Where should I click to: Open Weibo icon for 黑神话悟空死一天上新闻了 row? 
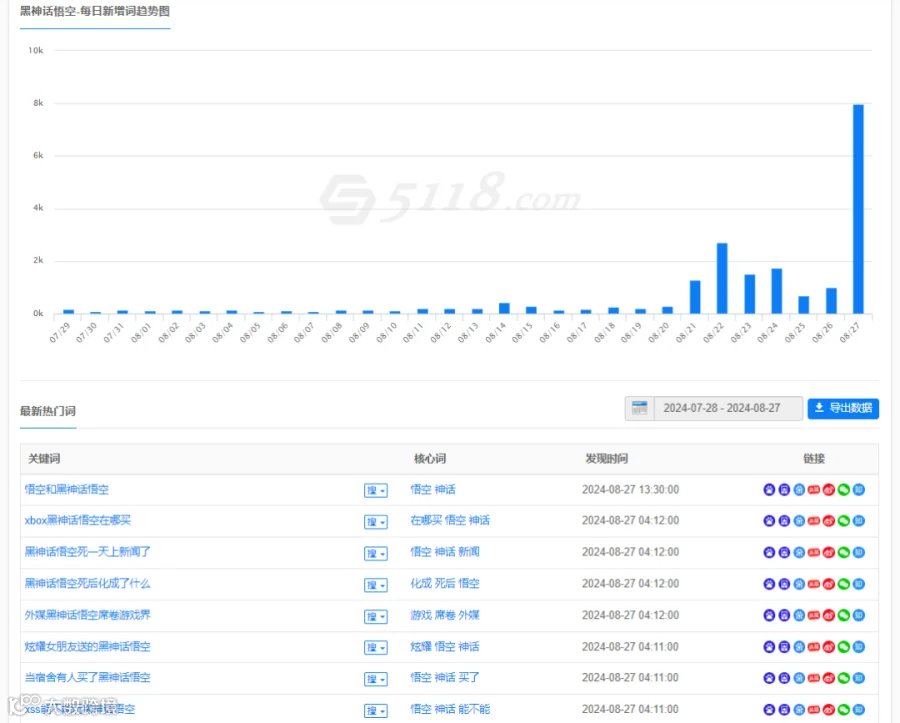pos(829,553)
